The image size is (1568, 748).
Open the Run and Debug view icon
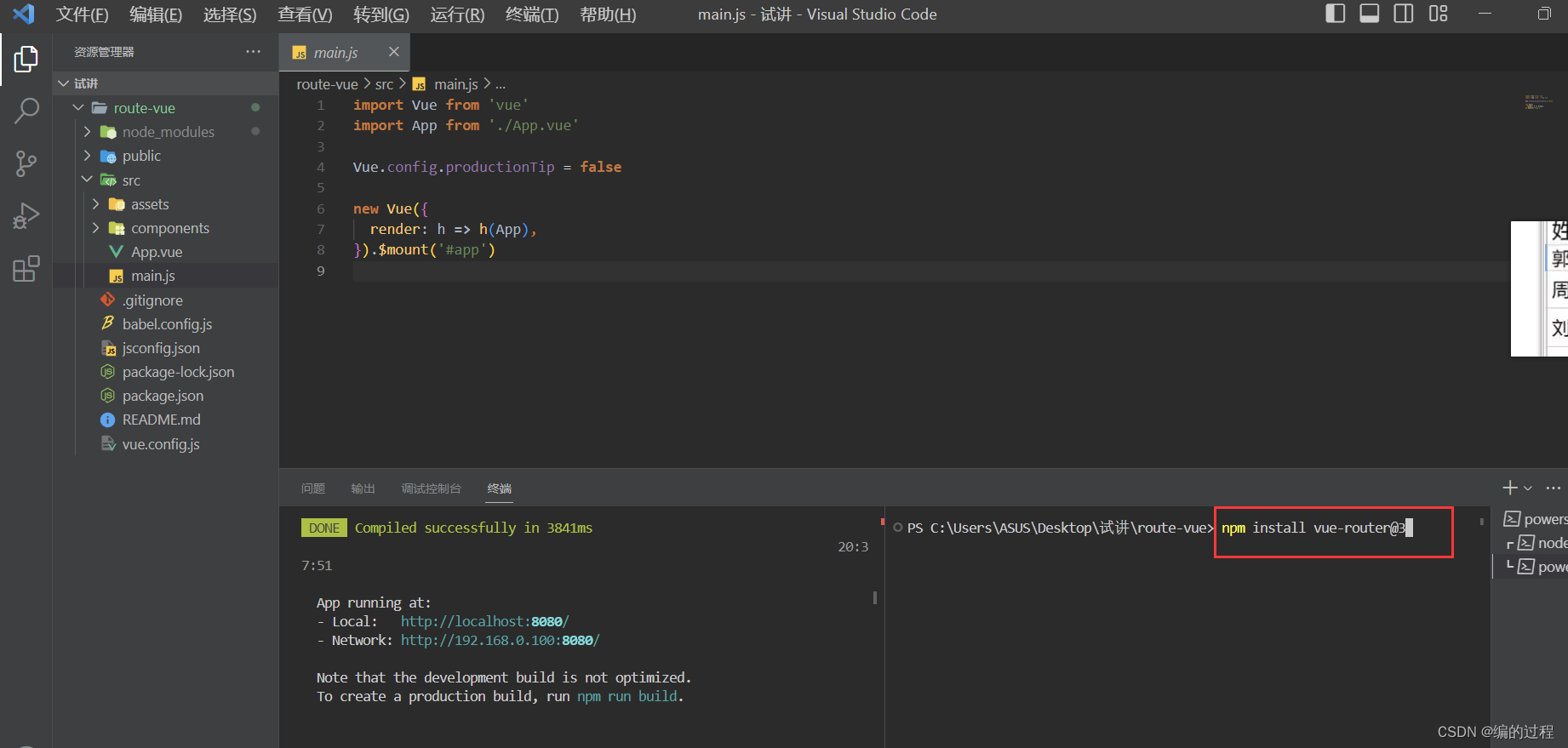tap(26, 216)
